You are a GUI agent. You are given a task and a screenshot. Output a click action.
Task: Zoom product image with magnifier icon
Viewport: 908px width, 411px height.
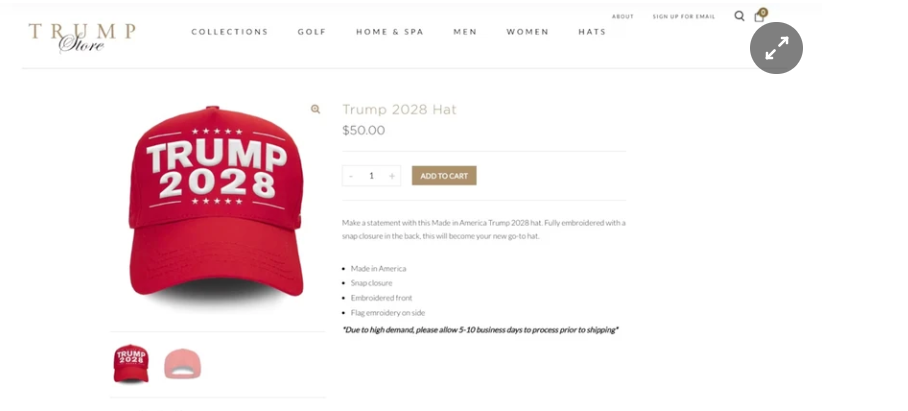316,109
